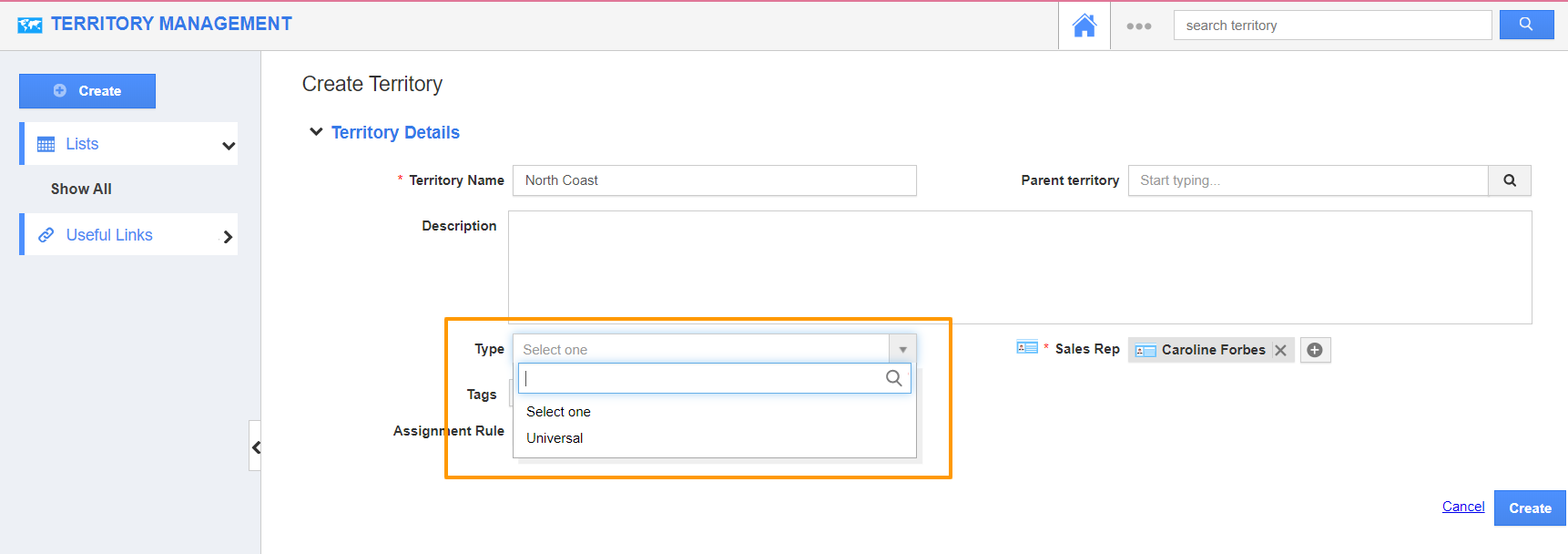Choose Universal from Type options
The image size is (1568, 554).
click(x=555, y=438)
